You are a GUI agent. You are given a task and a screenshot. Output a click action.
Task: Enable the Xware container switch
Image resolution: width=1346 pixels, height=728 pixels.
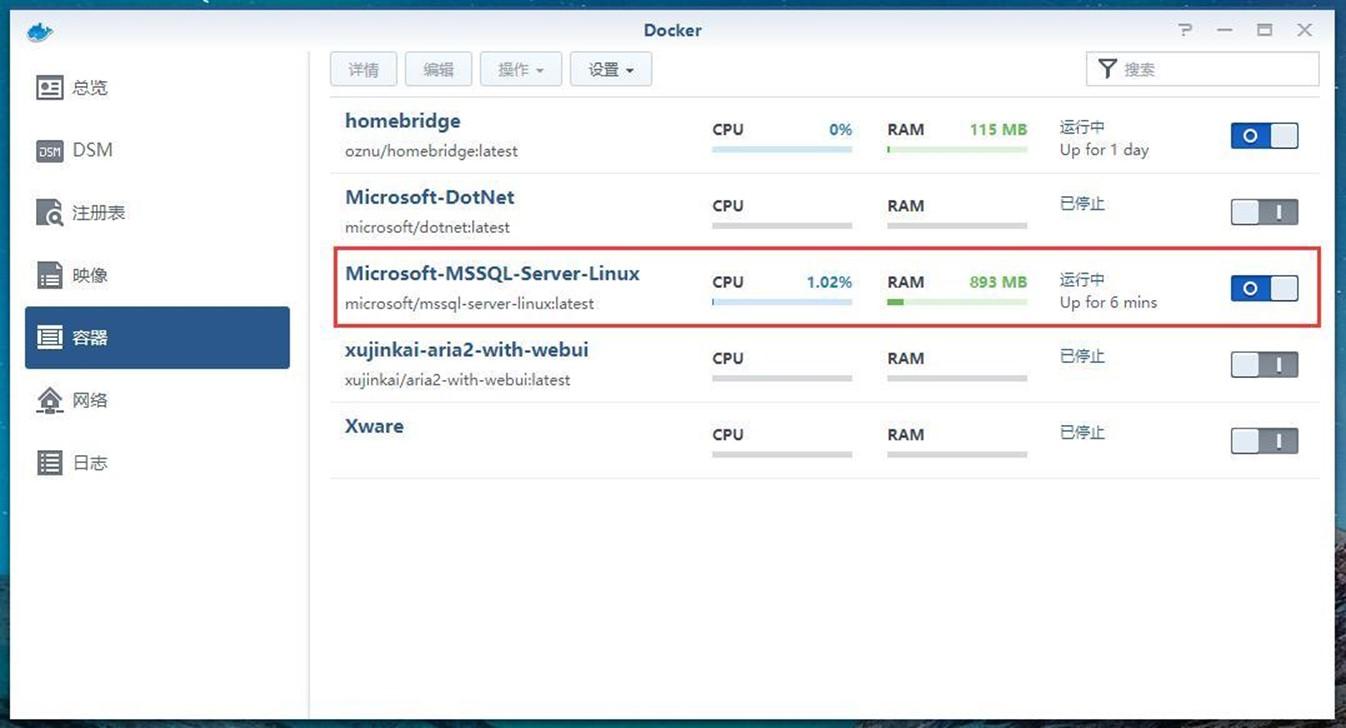(x=1264, y=441)
